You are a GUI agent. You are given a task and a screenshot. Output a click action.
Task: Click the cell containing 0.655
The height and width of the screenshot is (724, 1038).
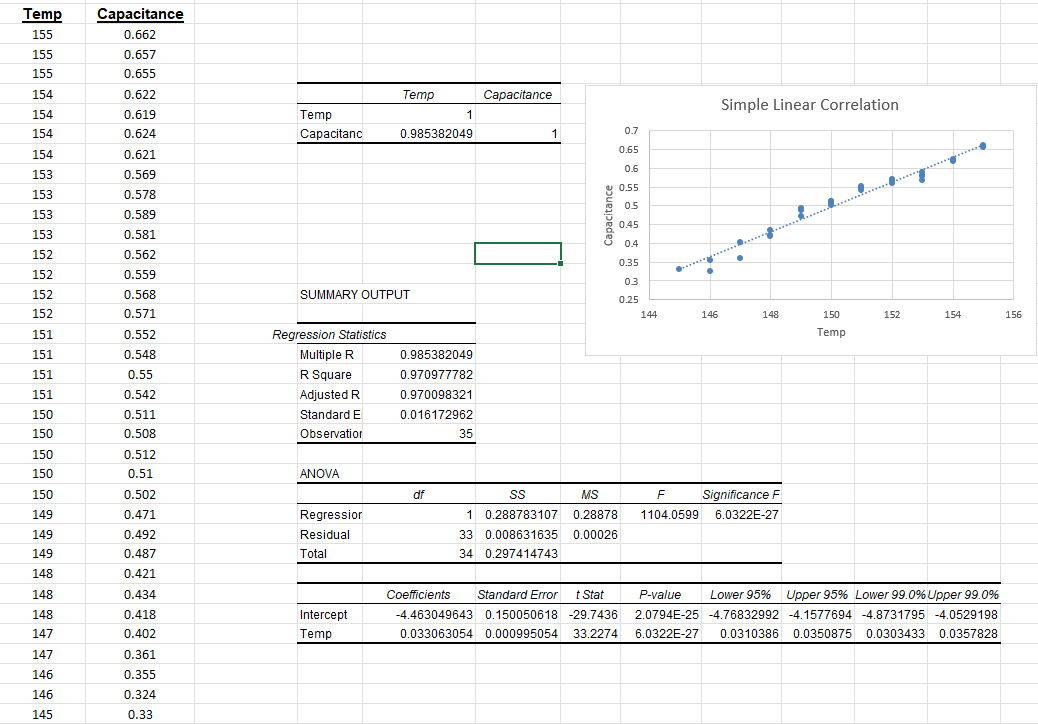[140, 73]
